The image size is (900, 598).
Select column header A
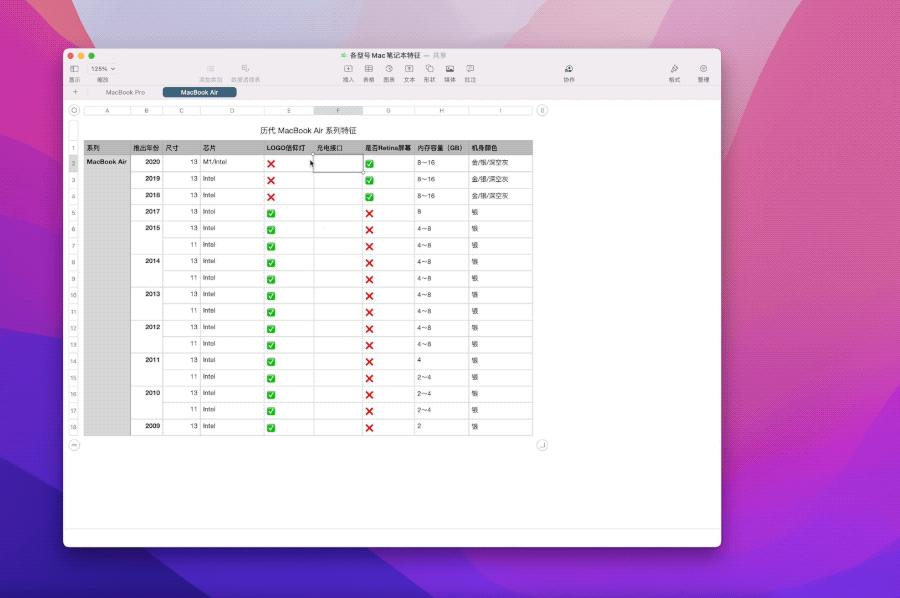[107, 111]
